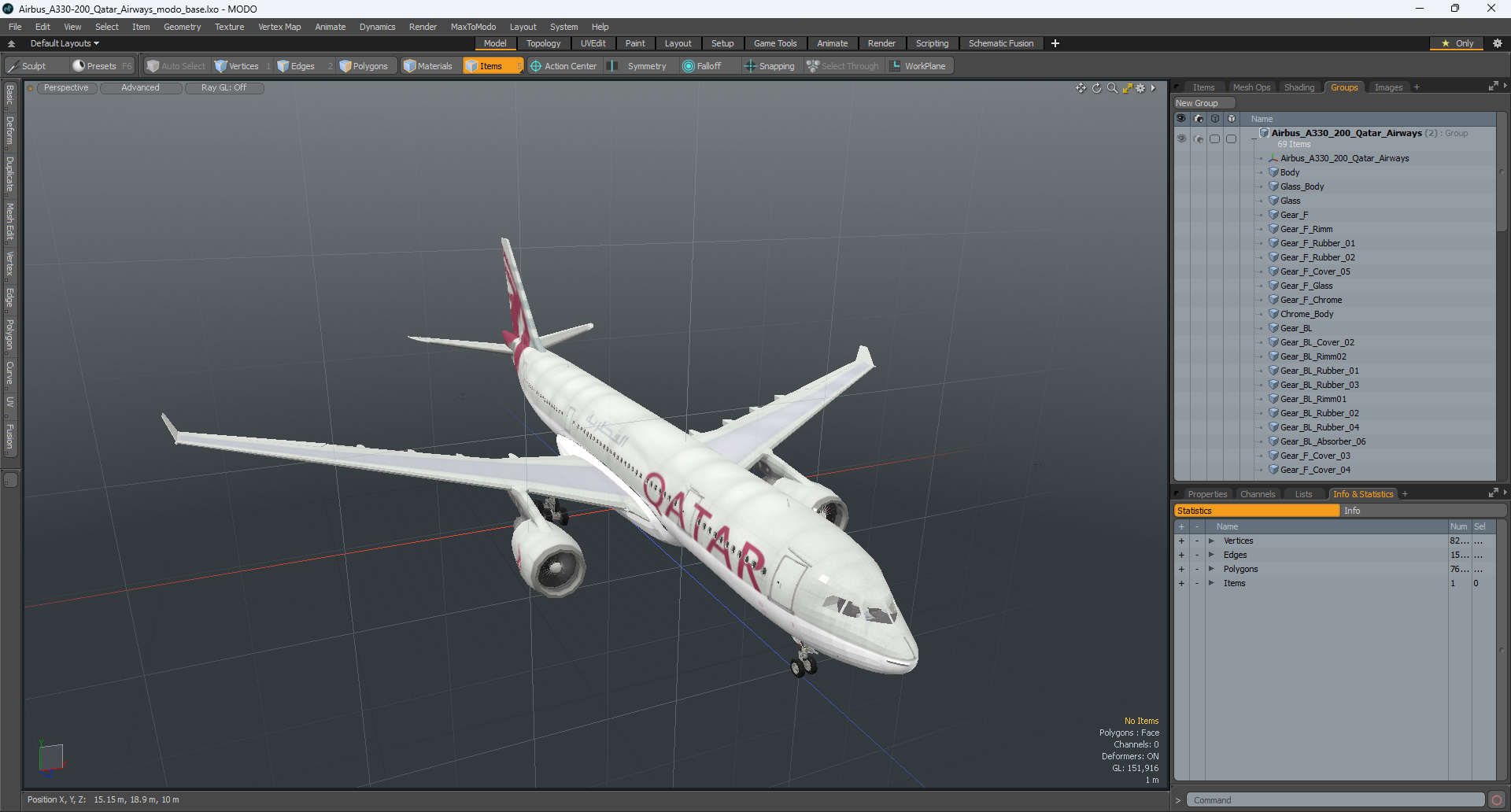1511x812 pixels.
Task: Click the Ray GL: Off button
Action: 224,88
